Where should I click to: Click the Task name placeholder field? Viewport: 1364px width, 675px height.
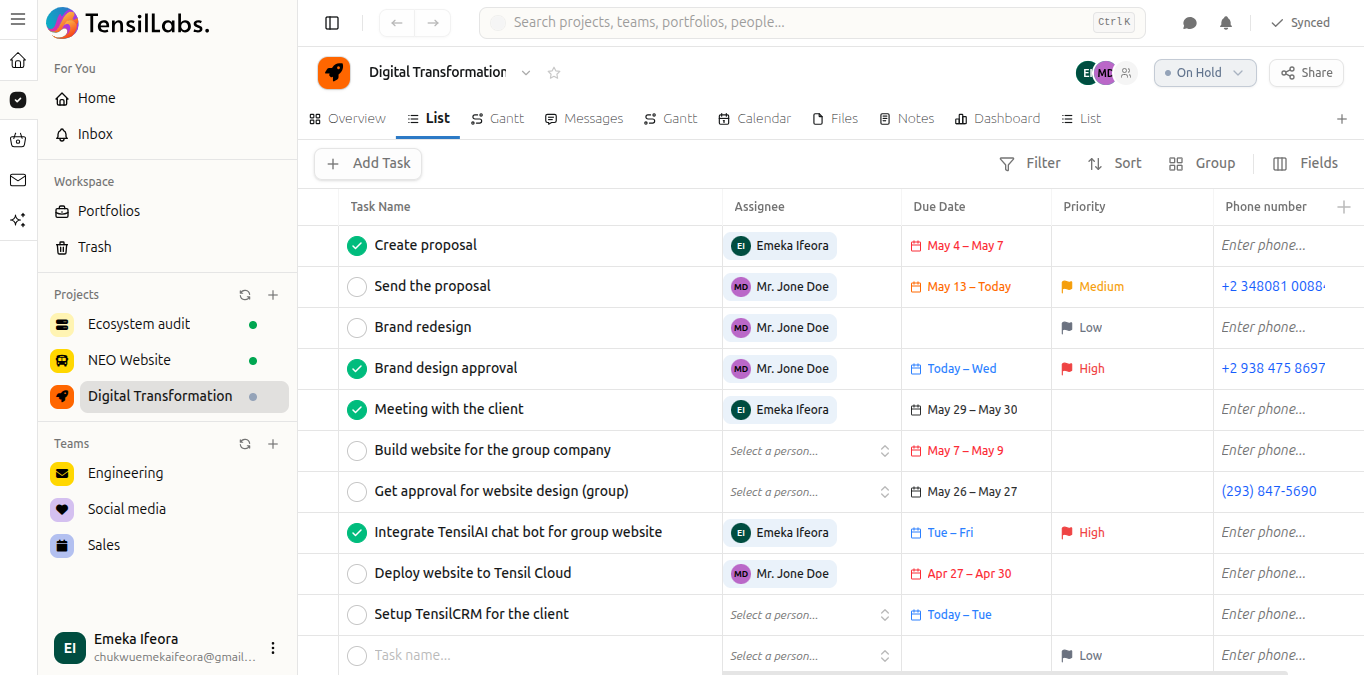point(412,656)
